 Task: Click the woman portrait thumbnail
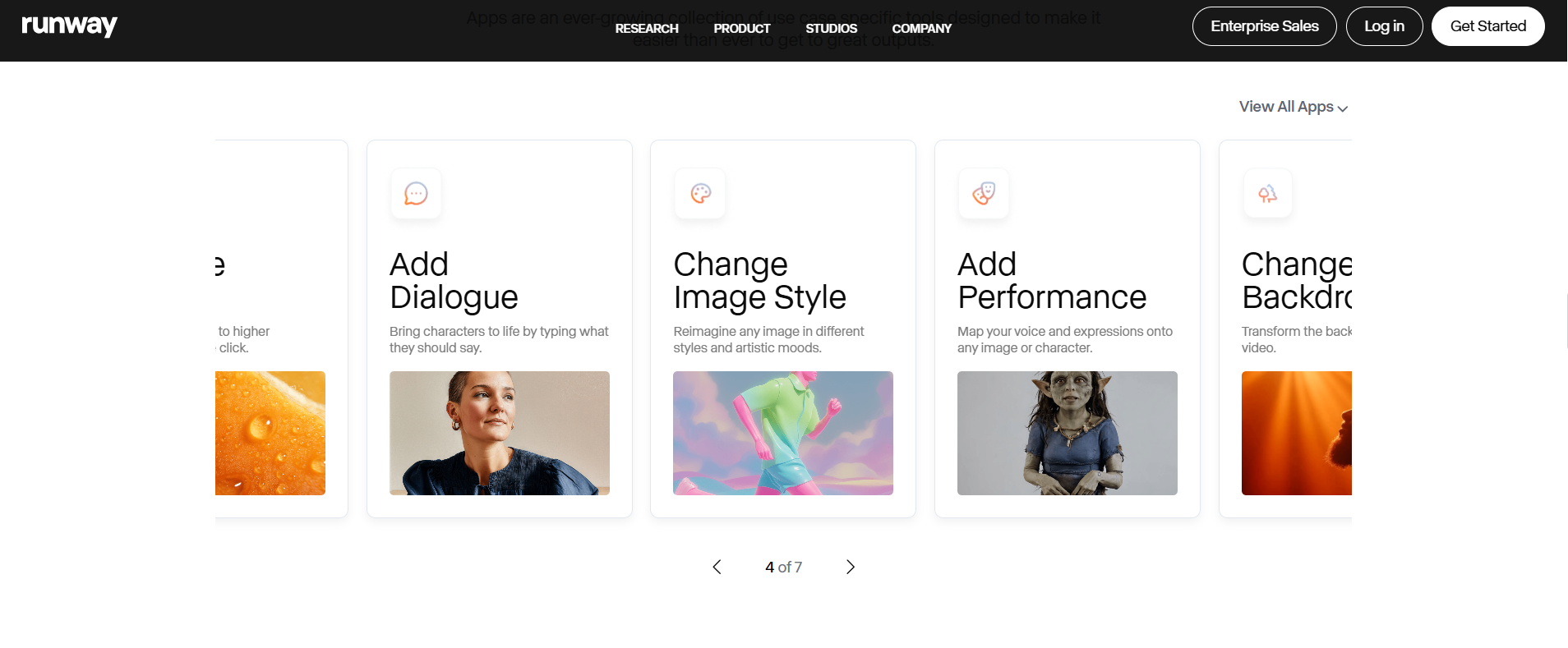(500, 433)
